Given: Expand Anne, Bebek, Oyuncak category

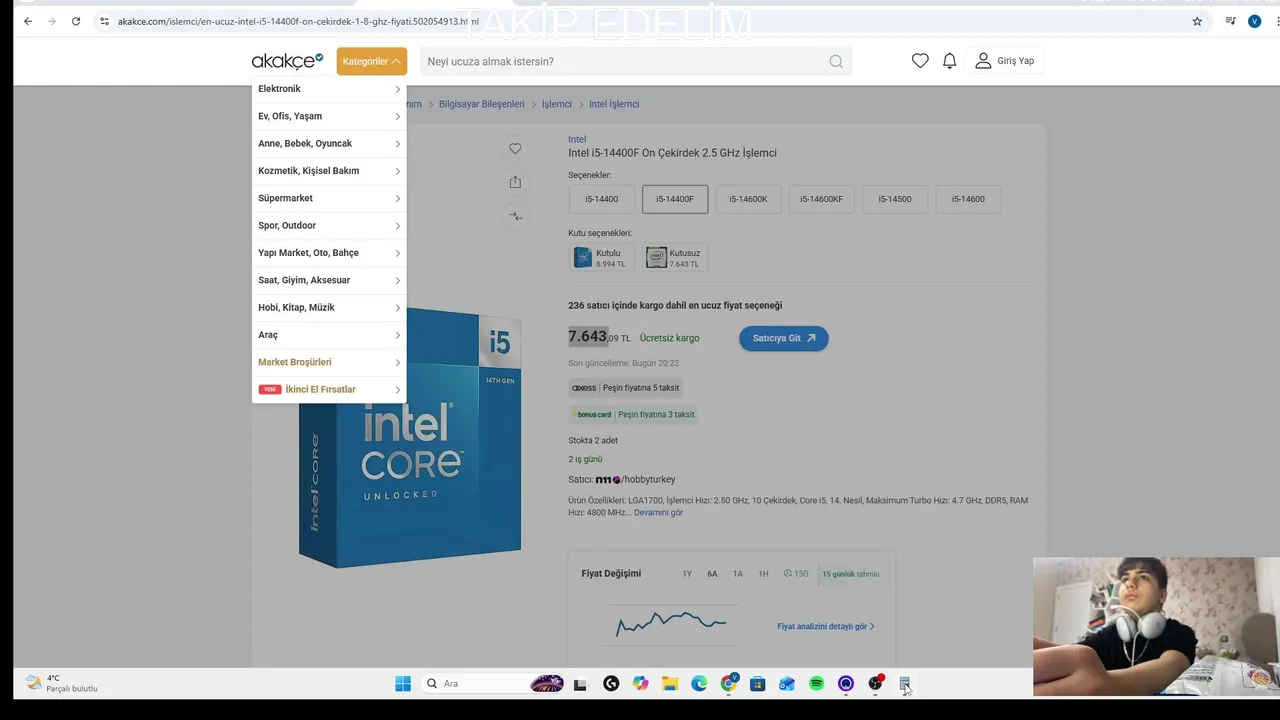Looking at the screenshot, I should pos(329,143).
